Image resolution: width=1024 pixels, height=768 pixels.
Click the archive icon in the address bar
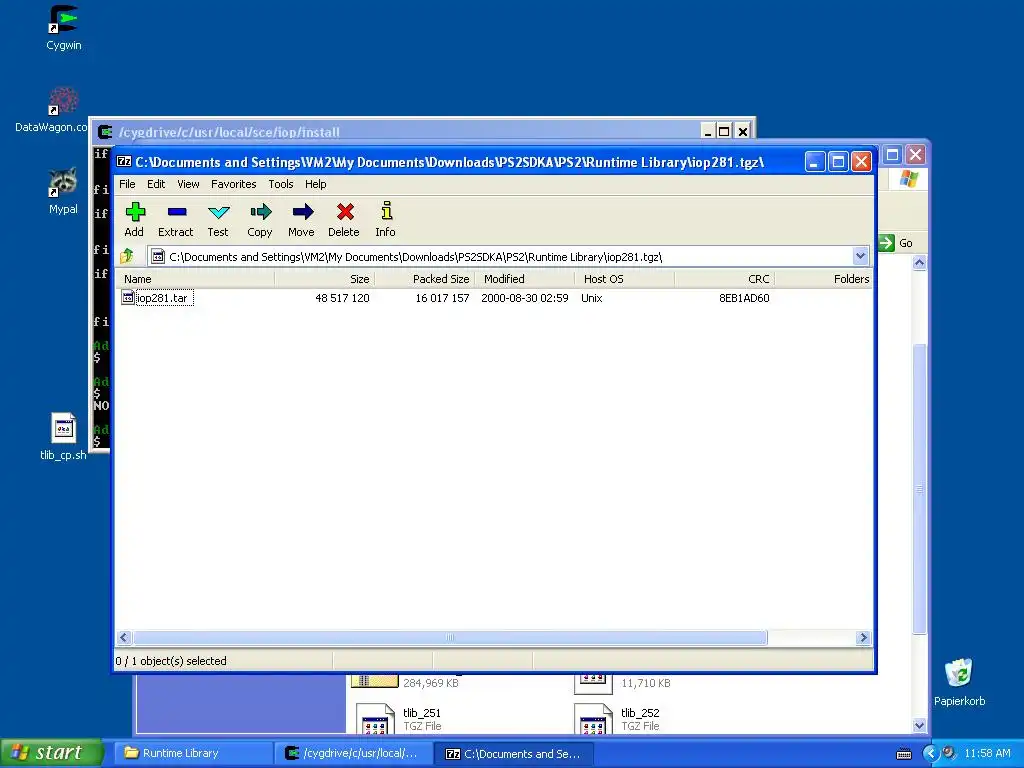(157, 257)
